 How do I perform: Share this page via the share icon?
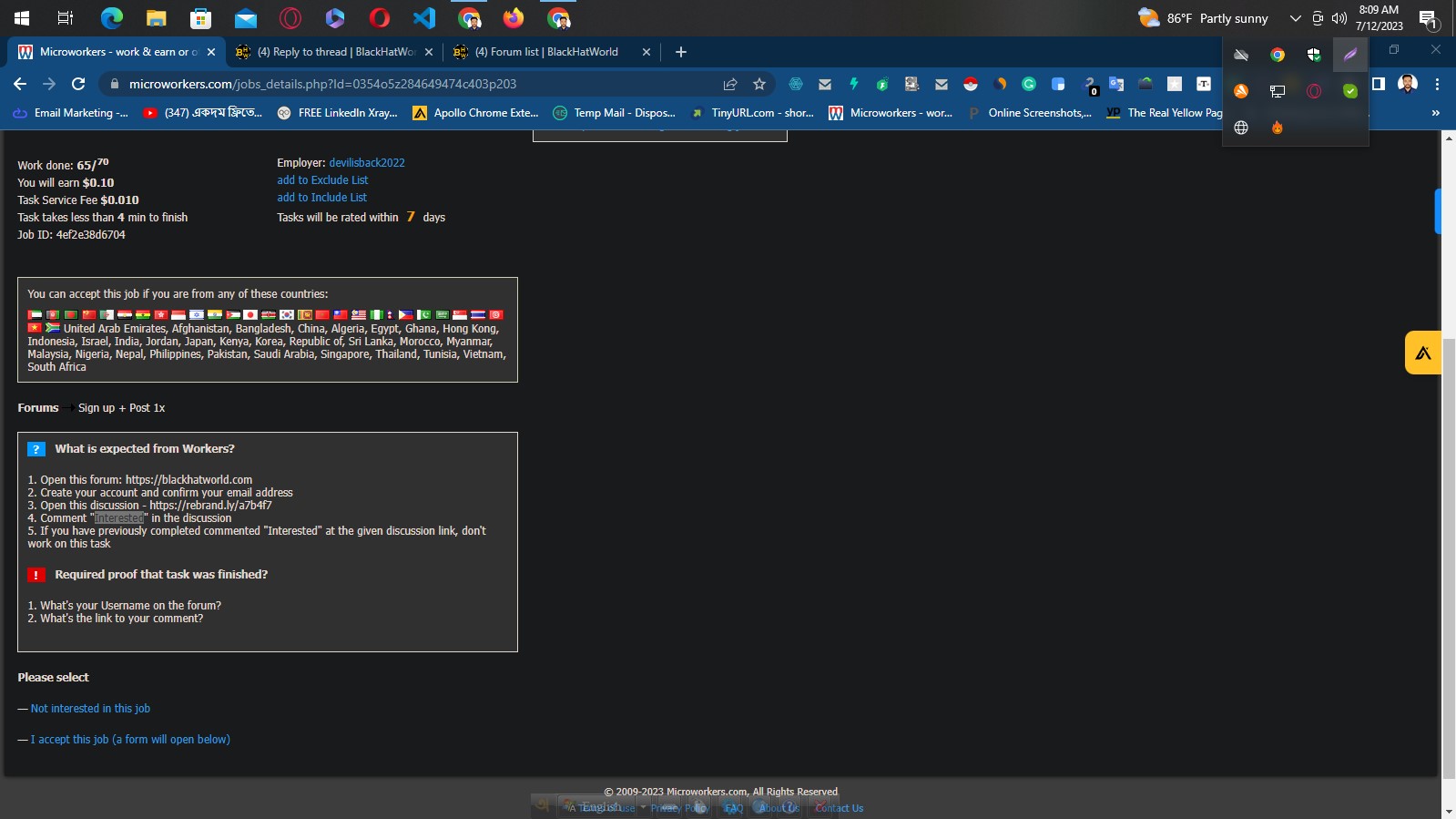730,84
